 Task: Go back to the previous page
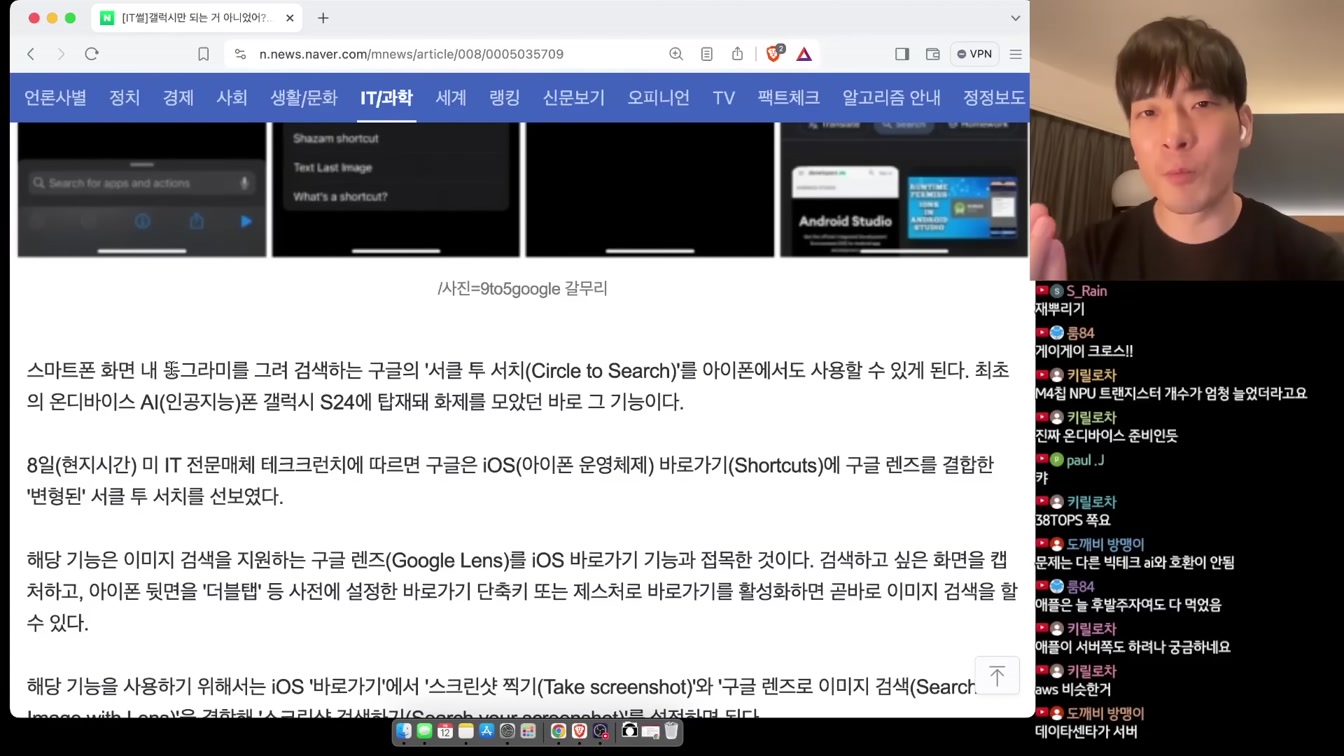(x=31, y=54)
